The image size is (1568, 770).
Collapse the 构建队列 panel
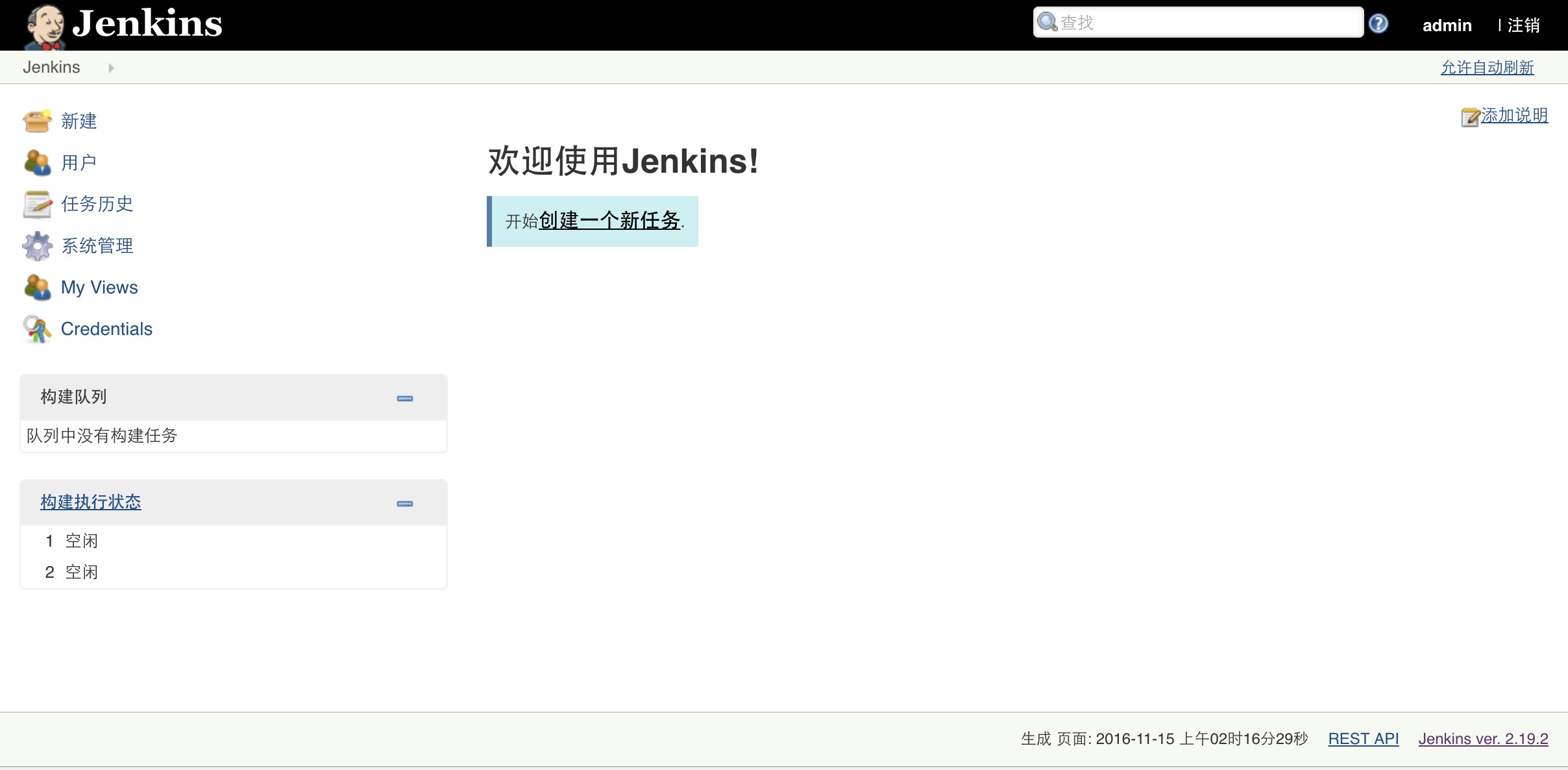point(405,398)
